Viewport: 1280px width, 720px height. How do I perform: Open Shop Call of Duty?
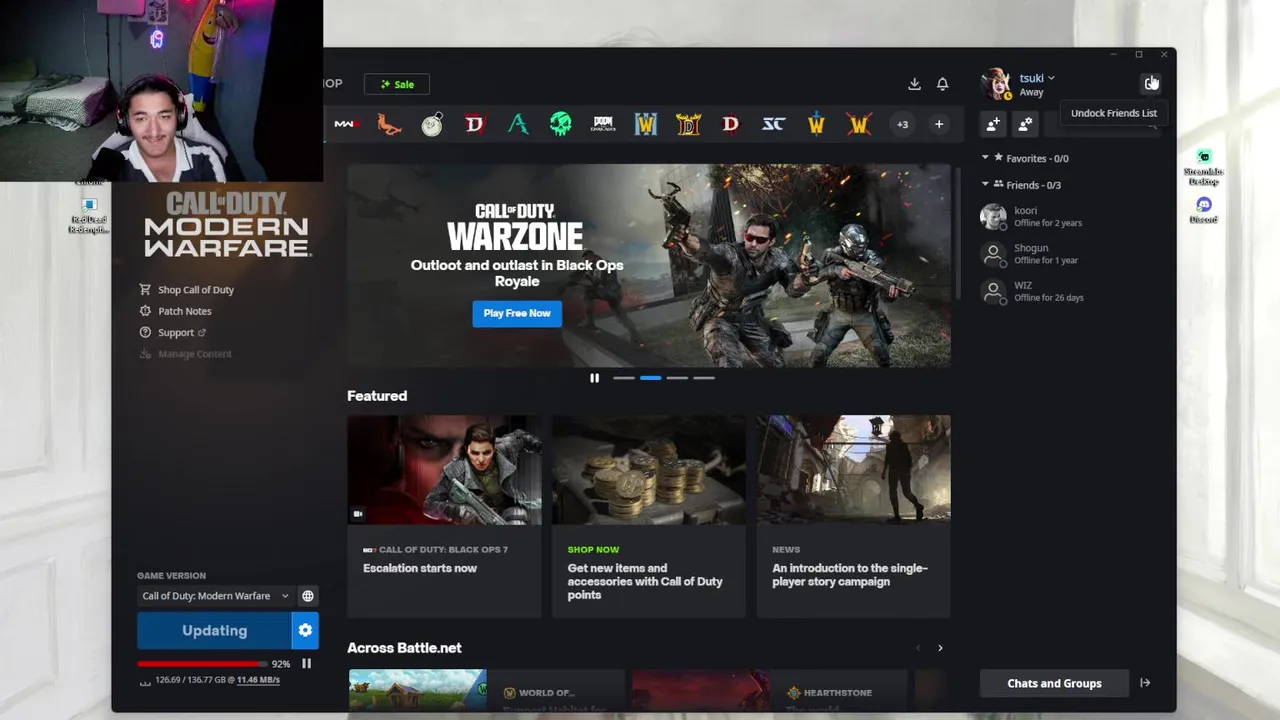(196, 290)
